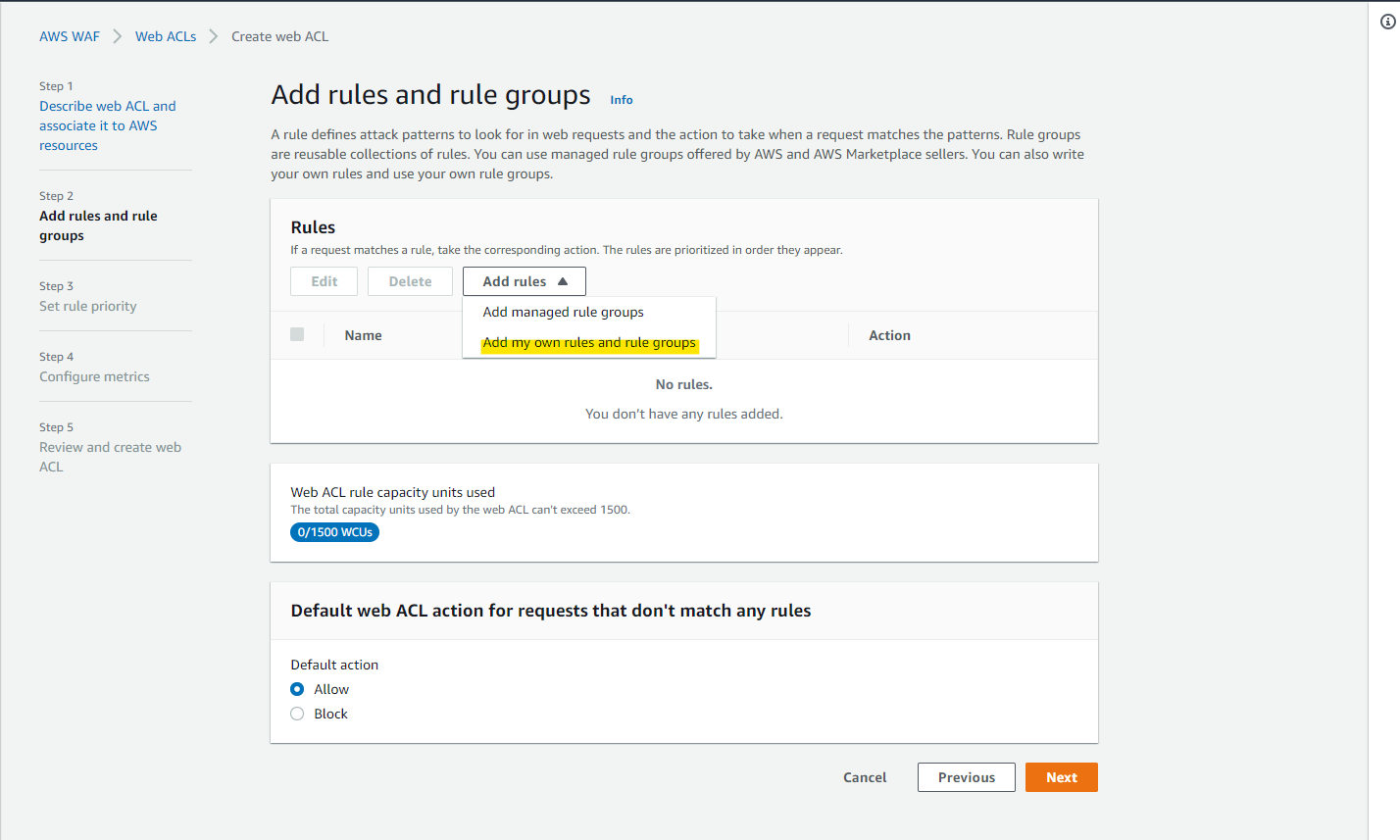Click Cancel at the bottom of the page
The width and height of the screenshot is (1400, 840).
pyautogui.click(x=864, y=776)
